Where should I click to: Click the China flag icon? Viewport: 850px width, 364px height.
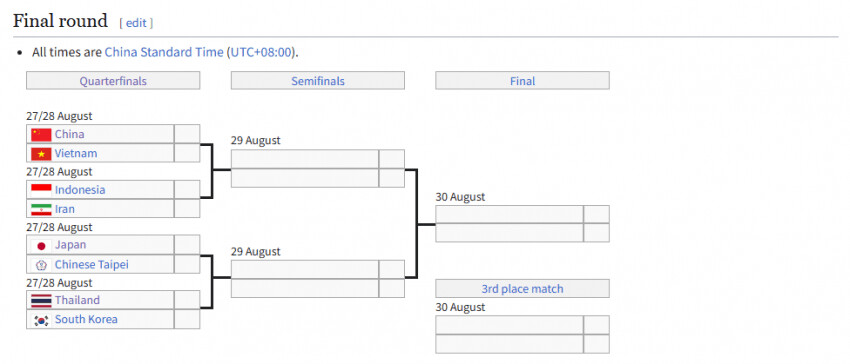[41, 134]
